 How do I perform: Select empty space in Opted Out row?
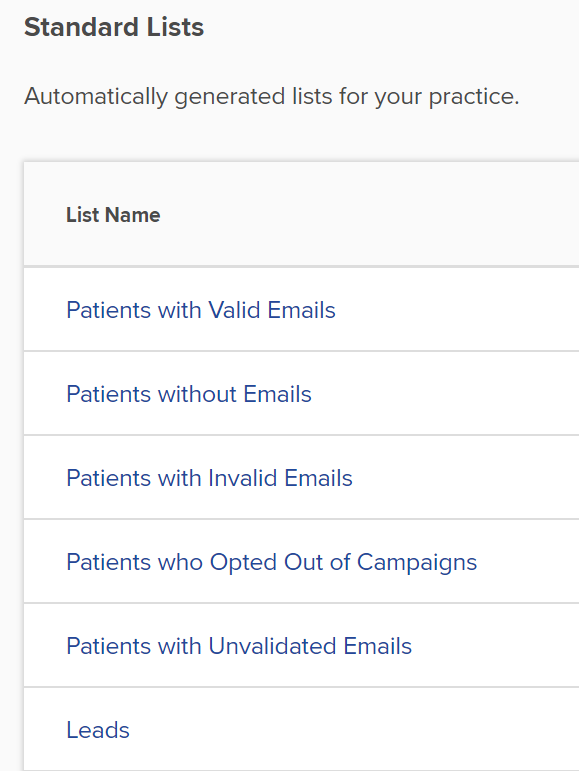click(x=528, y=563)
